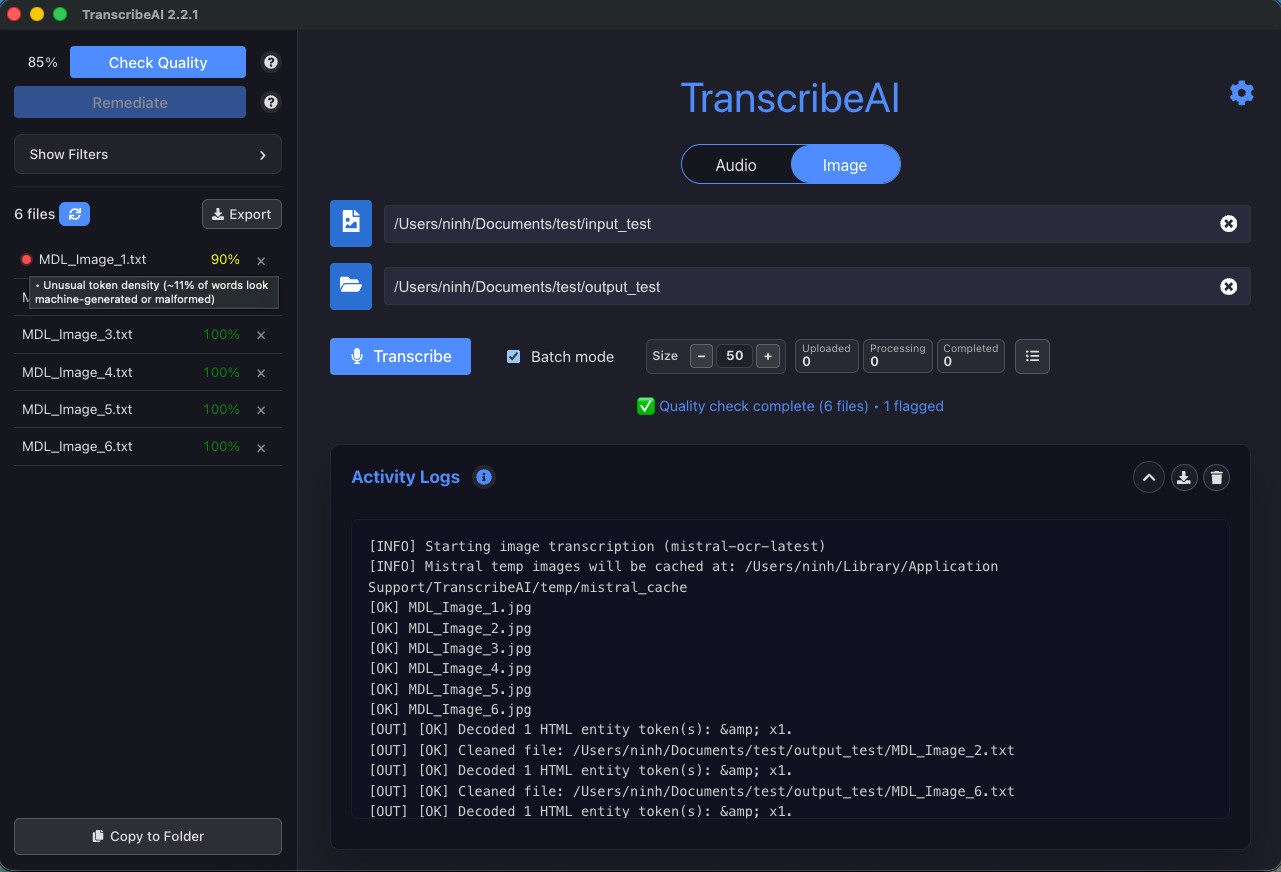Switch to the Image tab
Screen dimensions: 1281x872
(x=845, y=165)
